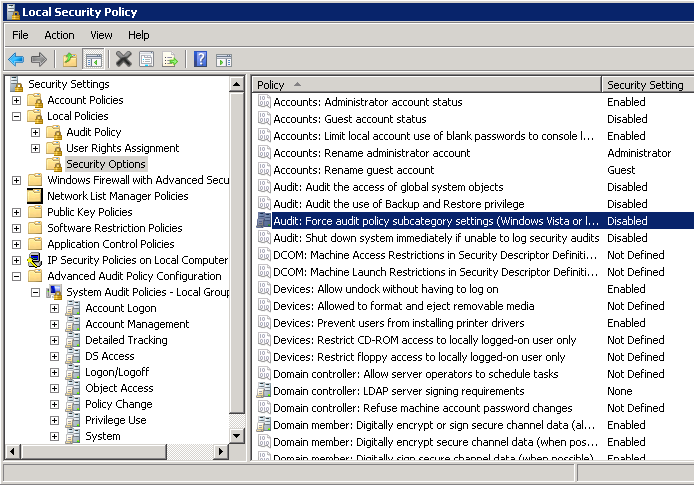Click the IP Security Policies icon

tap(35, 260)
